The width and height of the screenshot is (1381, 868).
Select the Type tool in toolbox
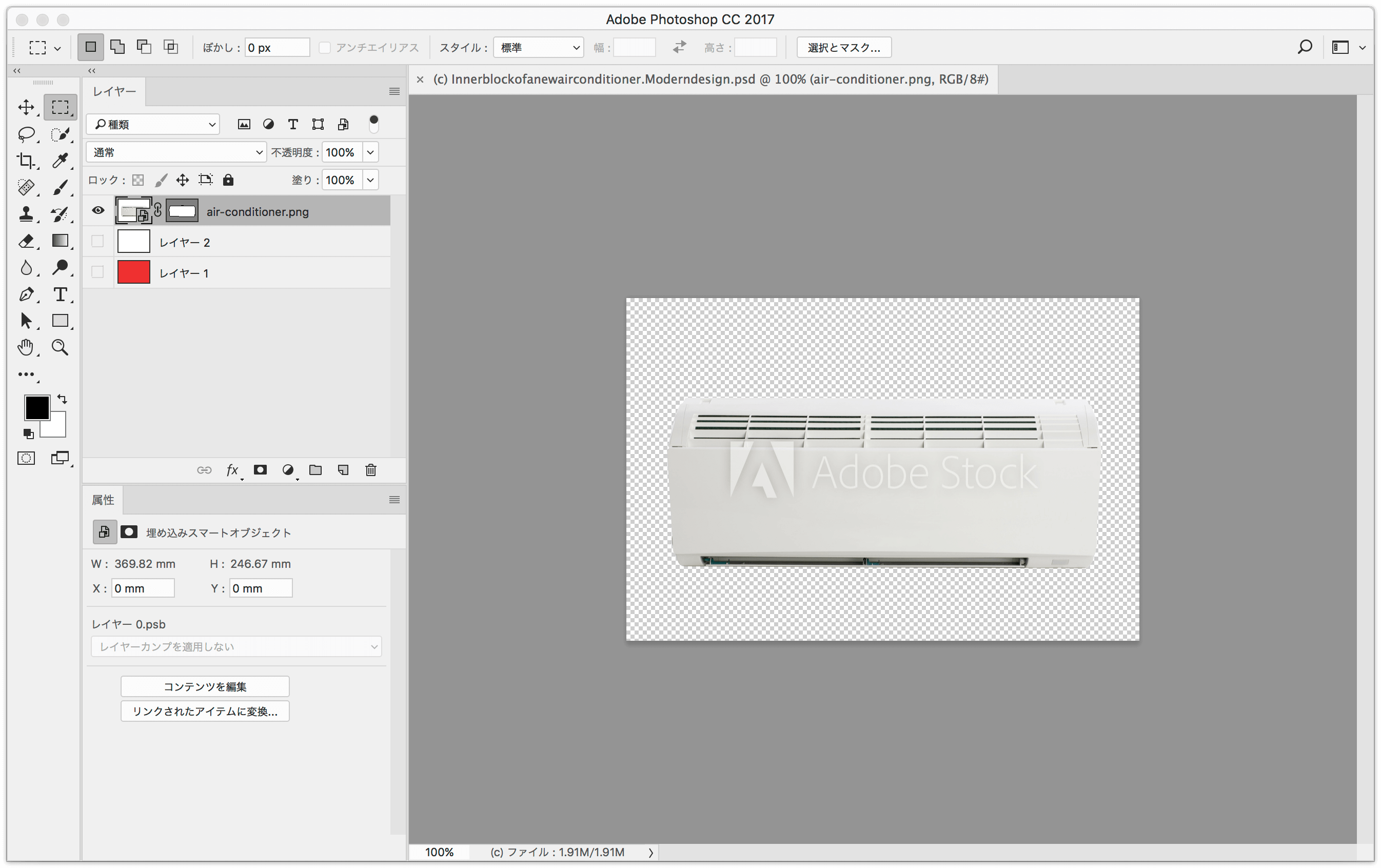[x=60, y=294]
